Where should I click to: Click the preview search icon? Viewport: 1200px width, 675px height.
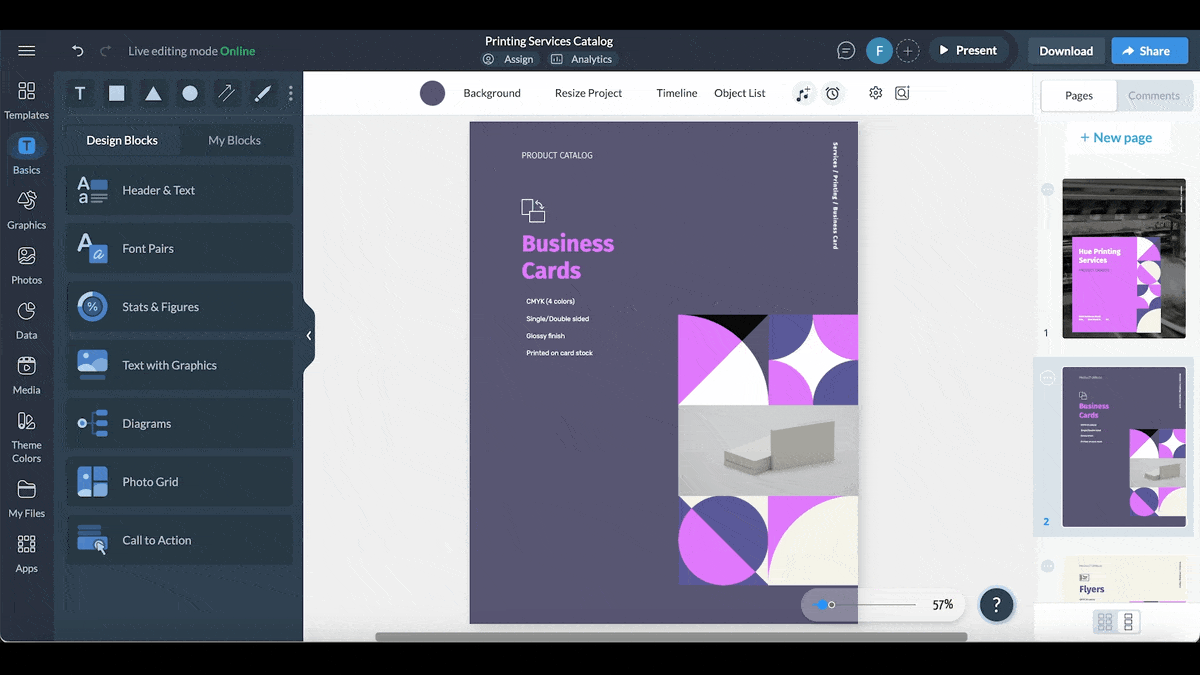pos(902,93)
